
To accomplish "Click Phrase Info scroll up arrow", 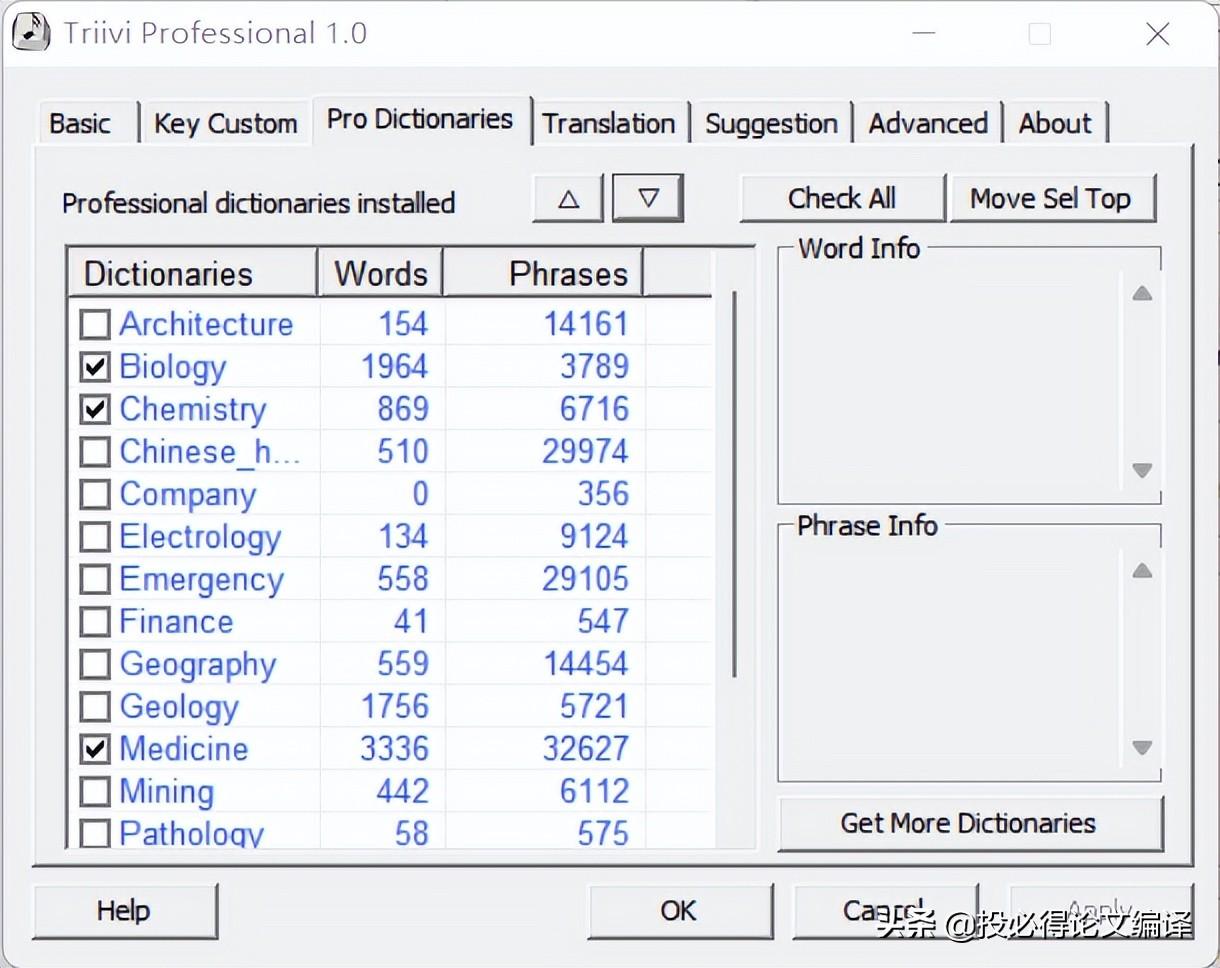I will coord(1142,571).
